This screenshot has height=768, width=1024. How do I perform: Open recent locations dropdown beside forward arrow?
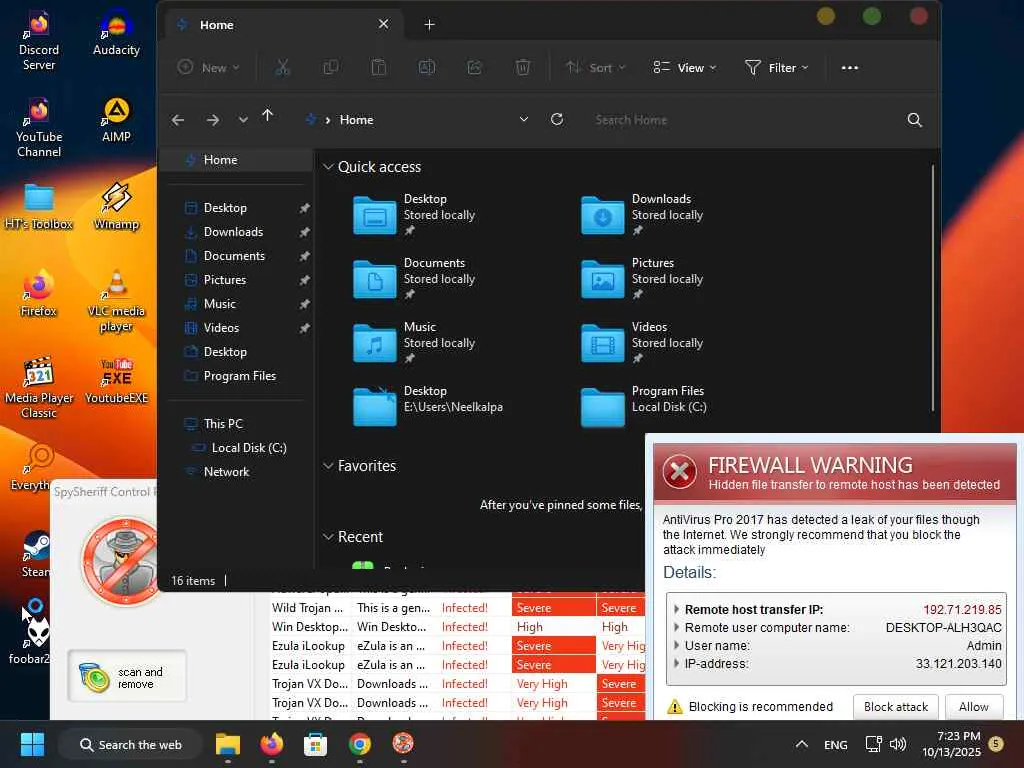[243, 120]
